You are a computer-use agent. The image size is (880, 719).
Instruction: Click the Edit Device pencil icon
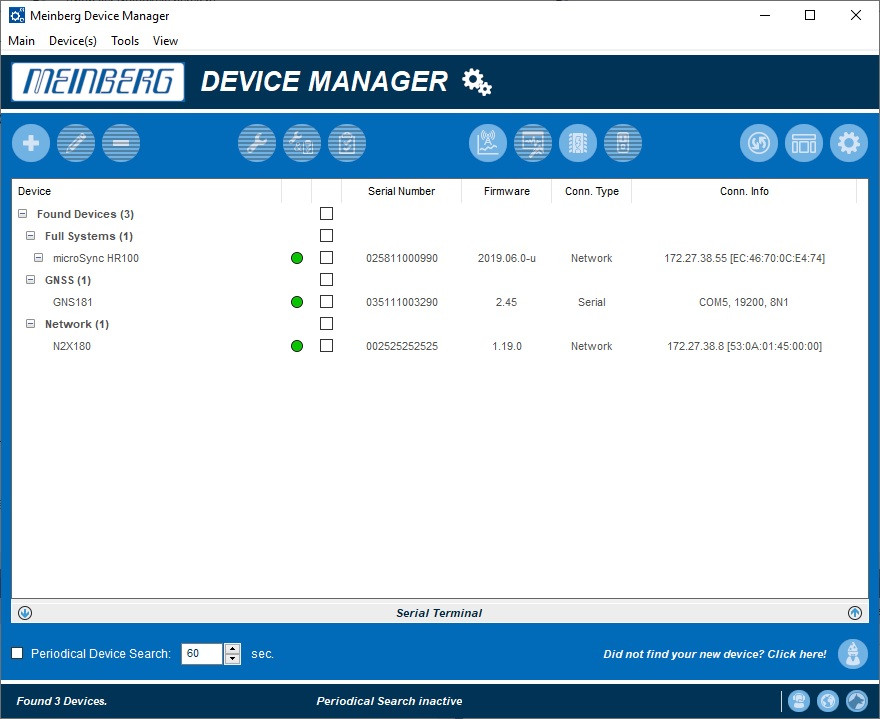(76, 144)
